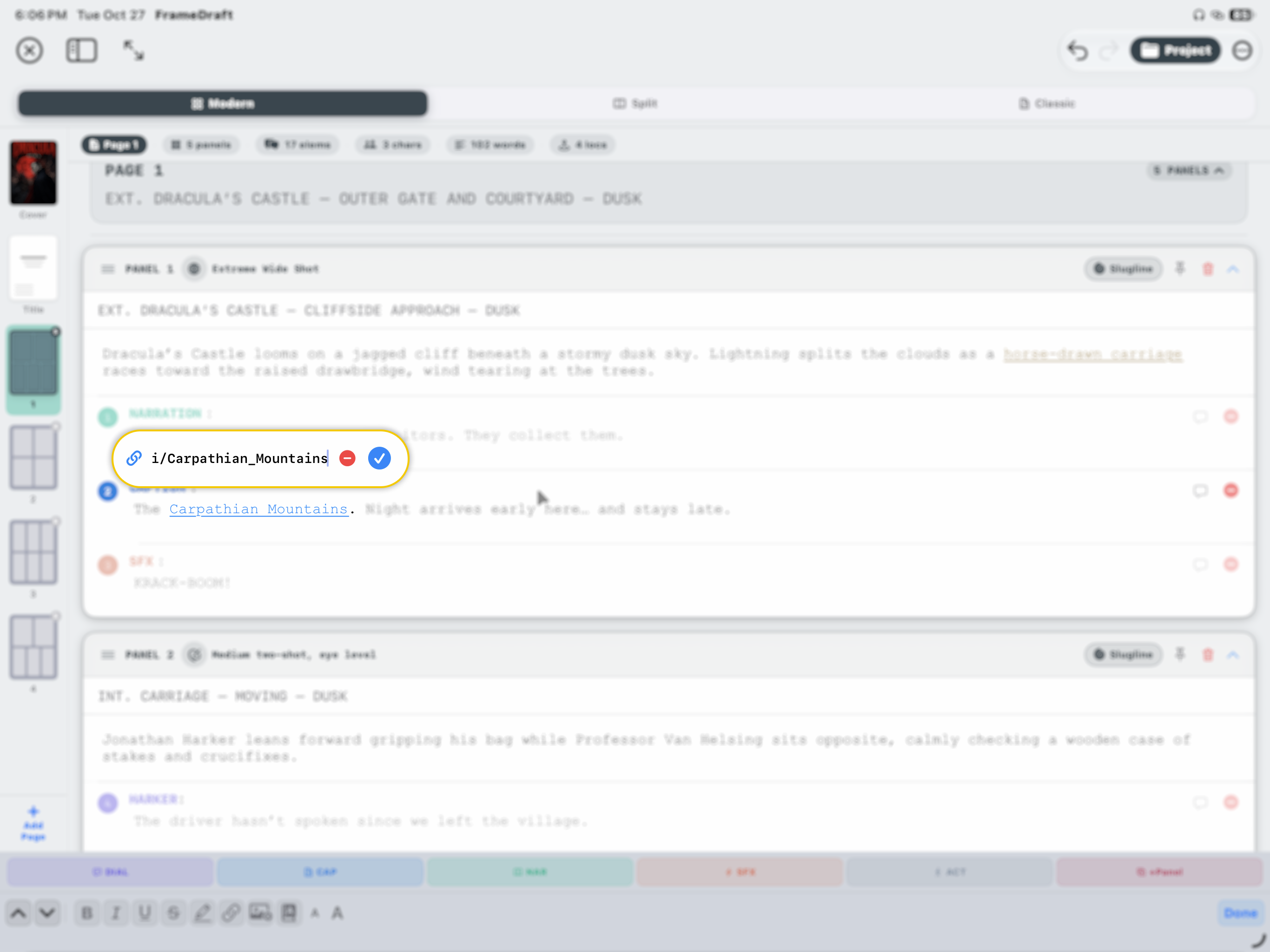Viewport: 1270px width, 952px height.
Task: Switch to the Modern view tab
Action: click(x=223, y=103)
